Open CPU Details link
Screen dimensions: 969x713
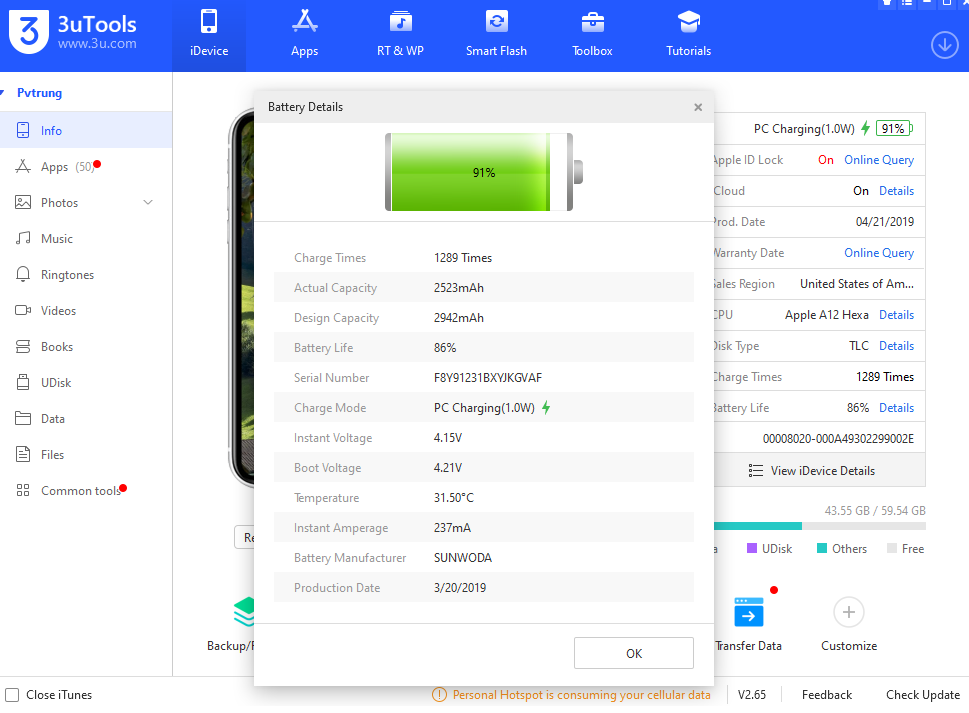[896, 315]
